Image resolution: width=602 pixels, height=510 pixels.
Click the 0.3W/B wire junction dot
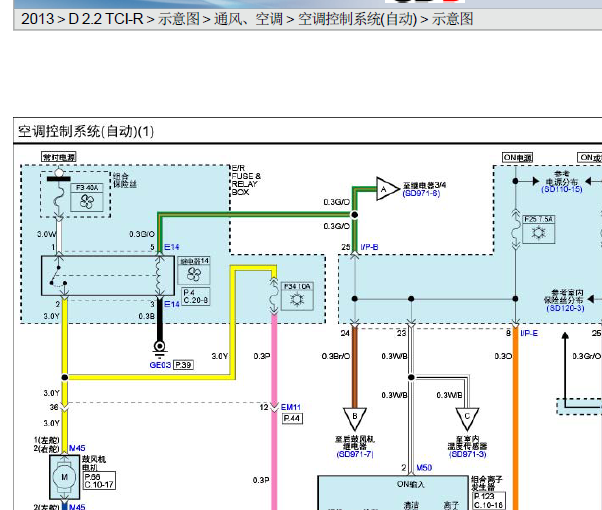pyautogui.click(x=411, y=378)
